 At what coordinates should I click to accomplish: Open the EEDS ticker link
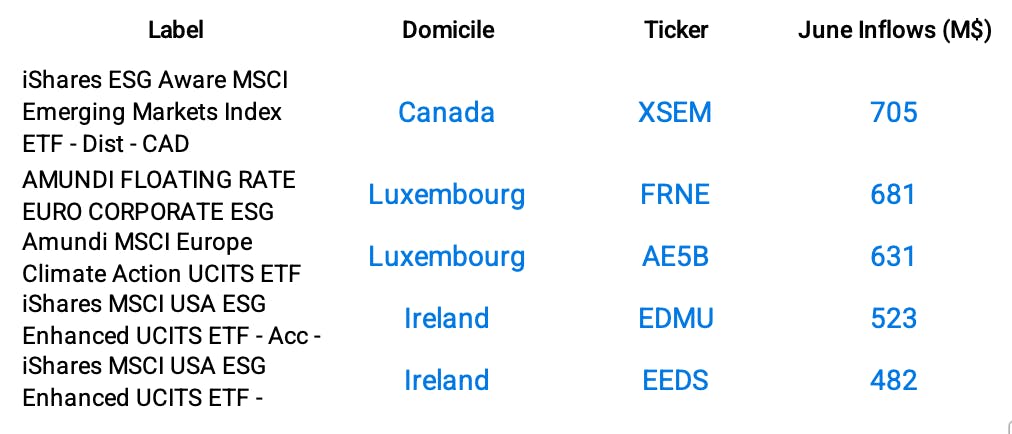tap(675, 380)
